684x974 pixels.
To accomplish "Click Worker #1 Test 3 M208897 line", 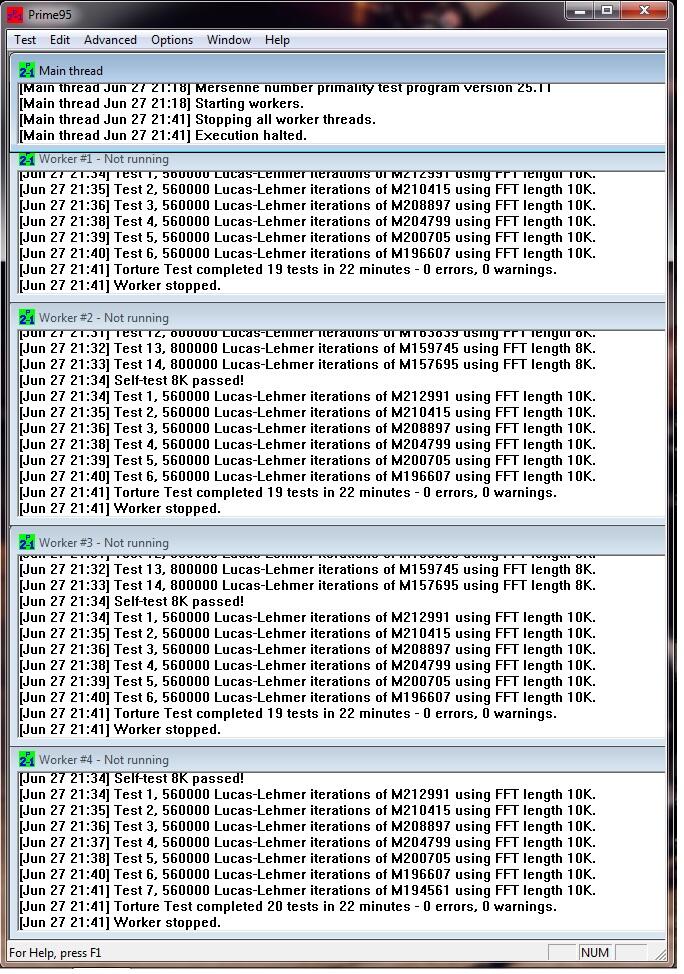I will 308,205.
